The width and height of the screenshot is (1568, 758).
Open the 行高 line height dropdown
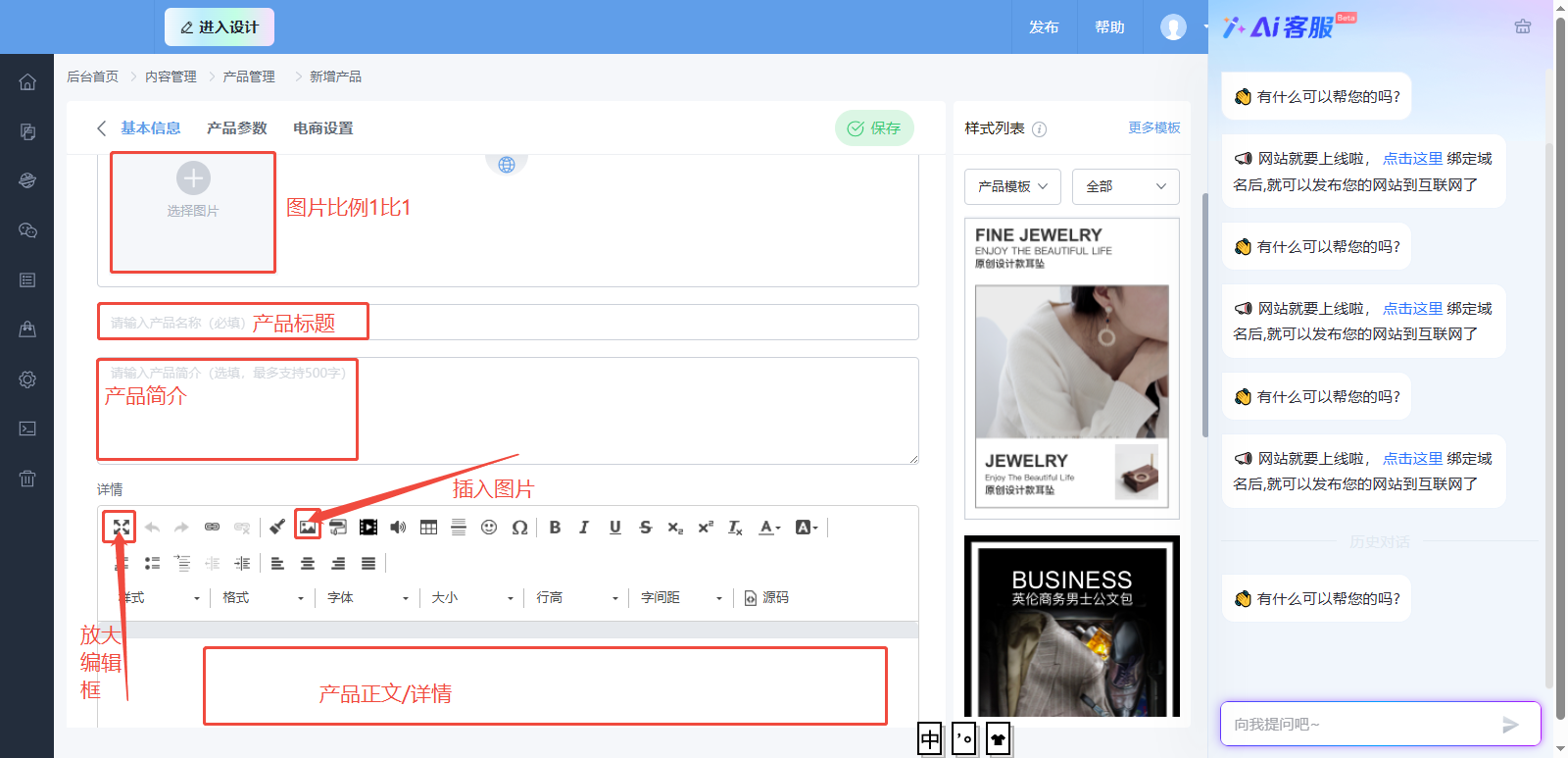[x=578, y=597]
